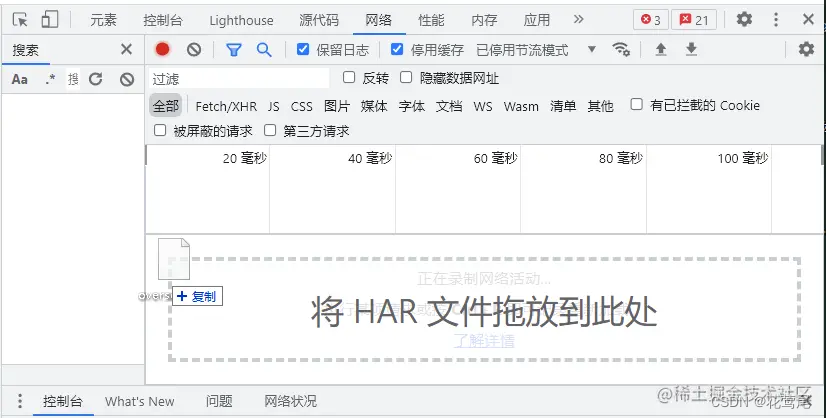Viewport: 826px width, 418px height.
Task: Refresh the search results
Action: (x=95, y=80)
